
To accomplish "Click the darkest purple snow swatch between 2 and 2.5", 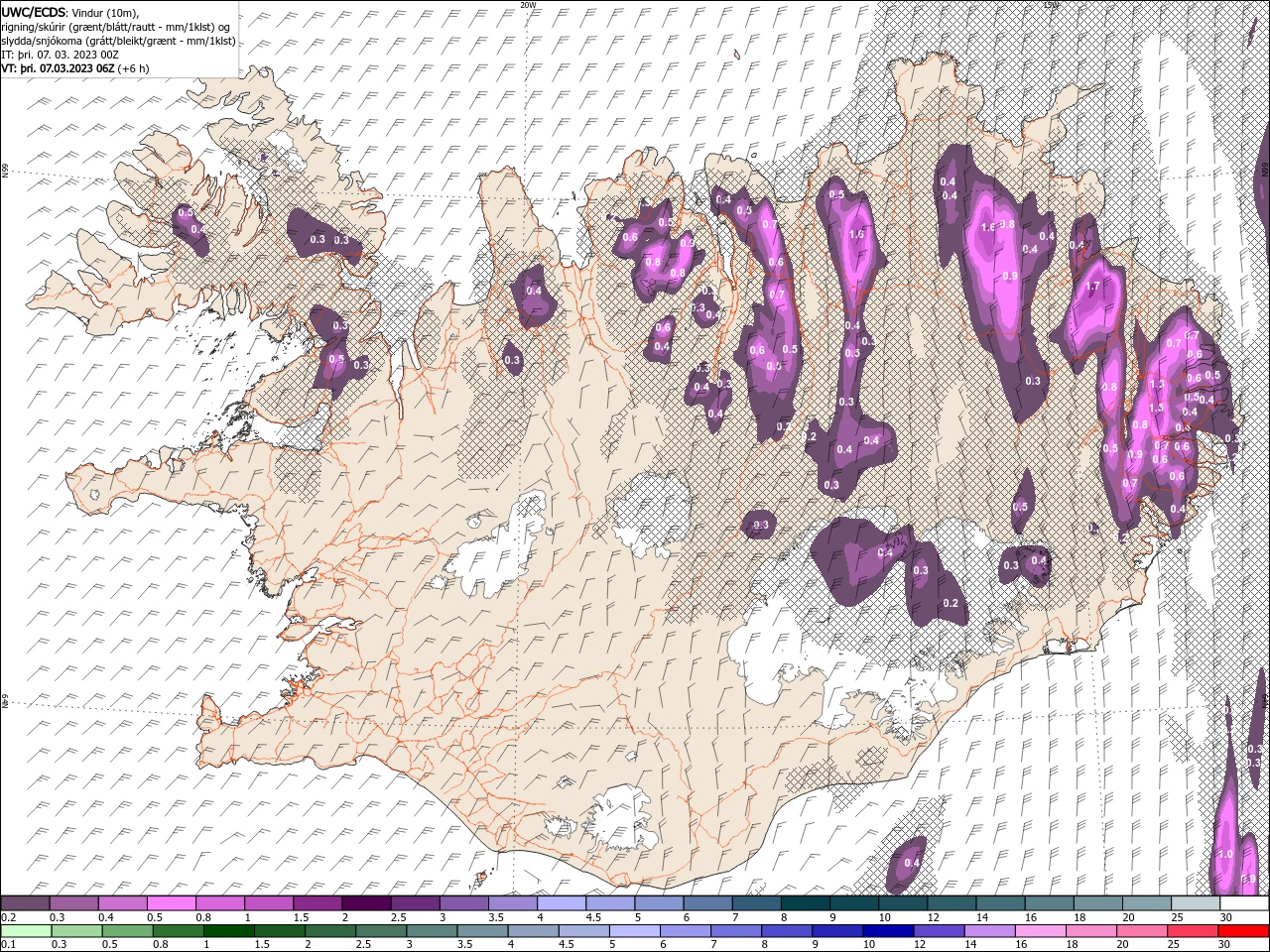I will tap(366, 903).
